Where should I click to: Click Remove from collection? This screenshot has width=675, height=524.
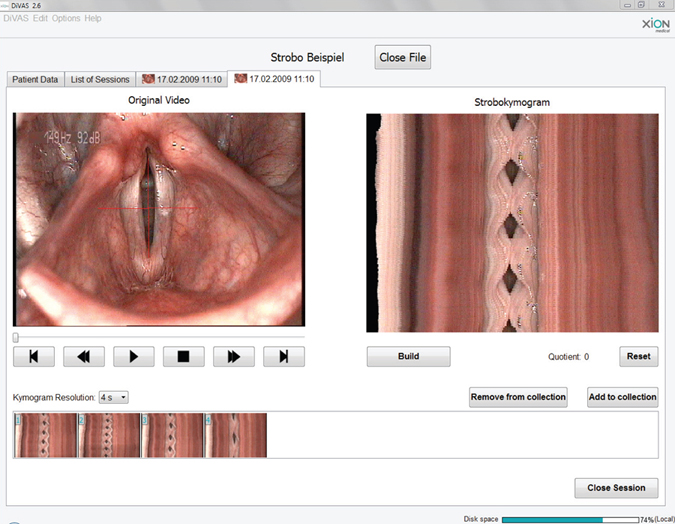tap(518, 397)
